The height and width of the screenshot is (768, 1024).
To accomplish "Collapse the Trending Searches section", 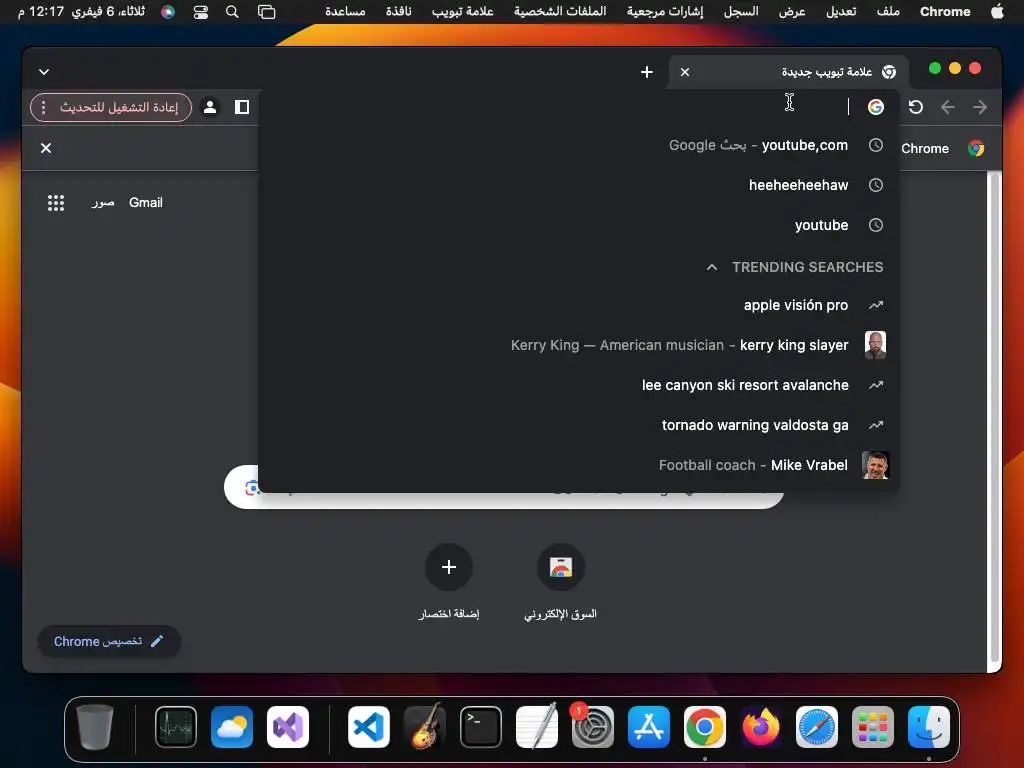I will (x=712, y=267).
